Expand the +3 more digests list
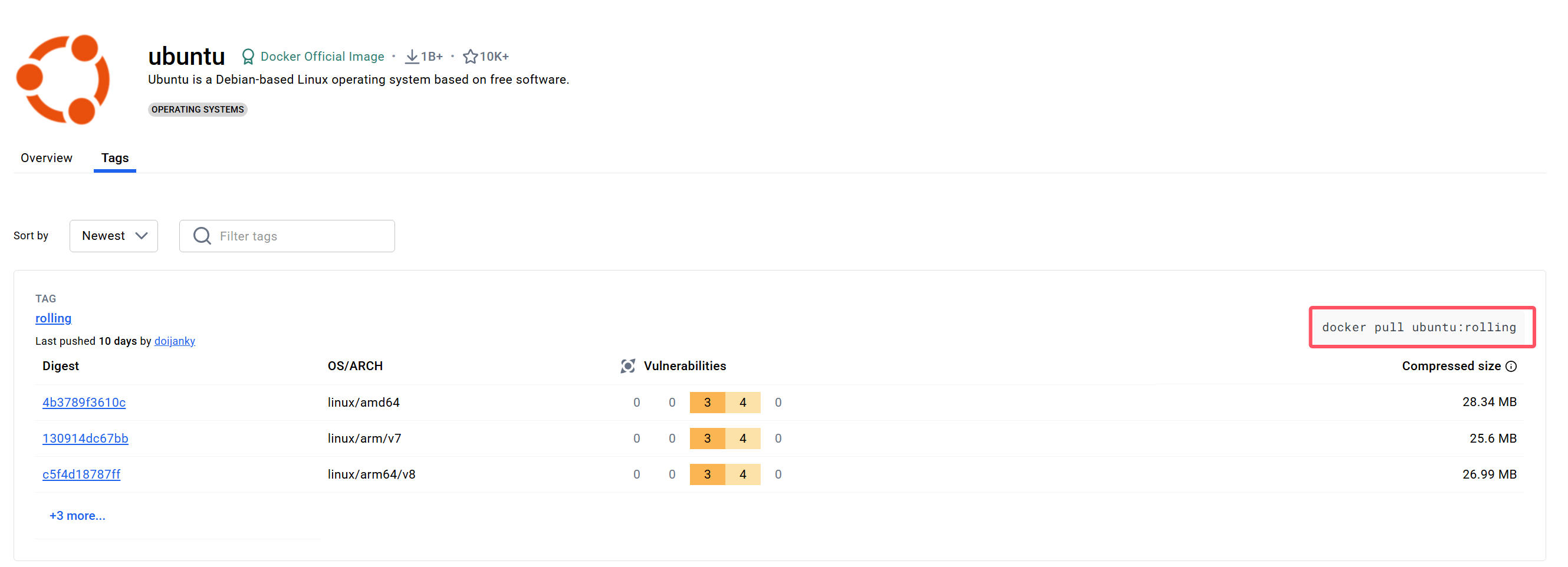This screenshot has width=1568, height=567. 77,515
